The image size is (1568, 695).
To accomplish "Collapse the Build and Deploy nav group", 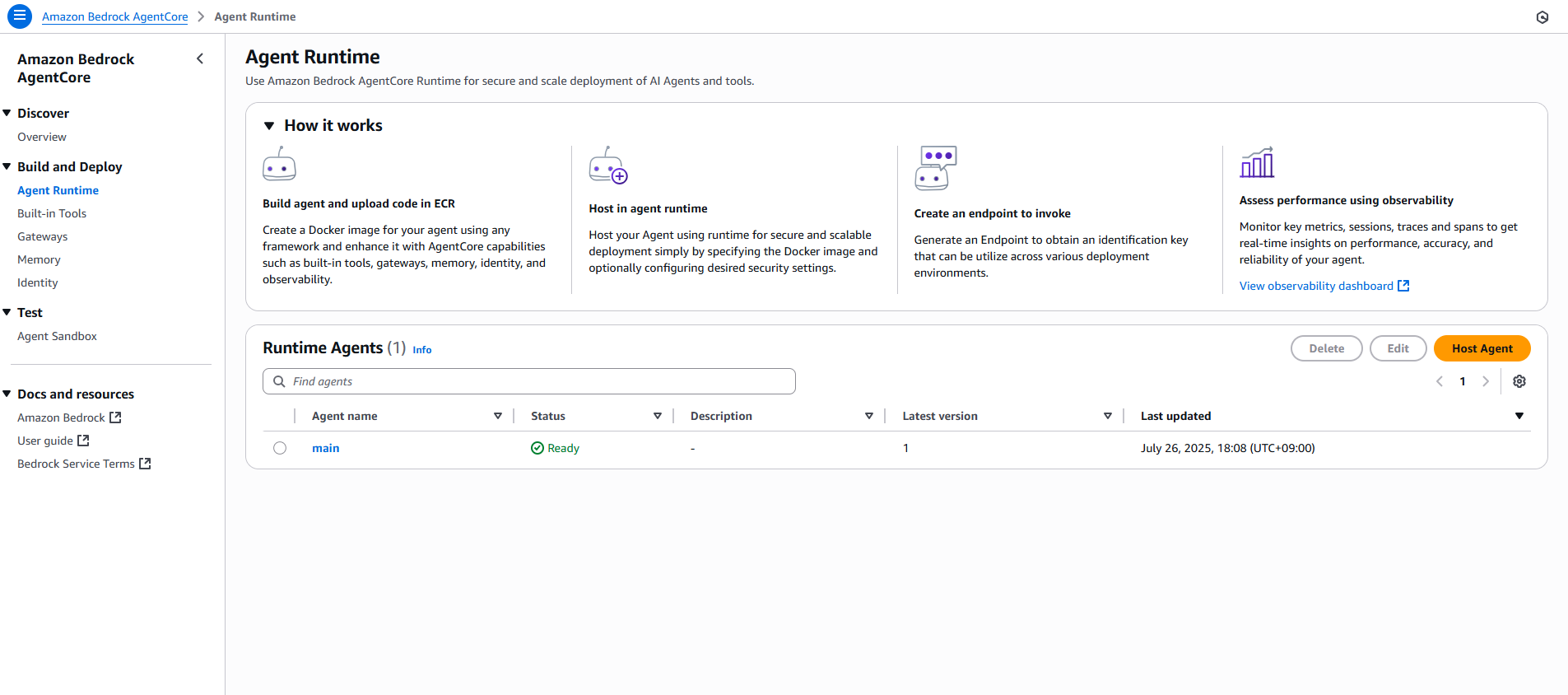I will pos(7,166).
